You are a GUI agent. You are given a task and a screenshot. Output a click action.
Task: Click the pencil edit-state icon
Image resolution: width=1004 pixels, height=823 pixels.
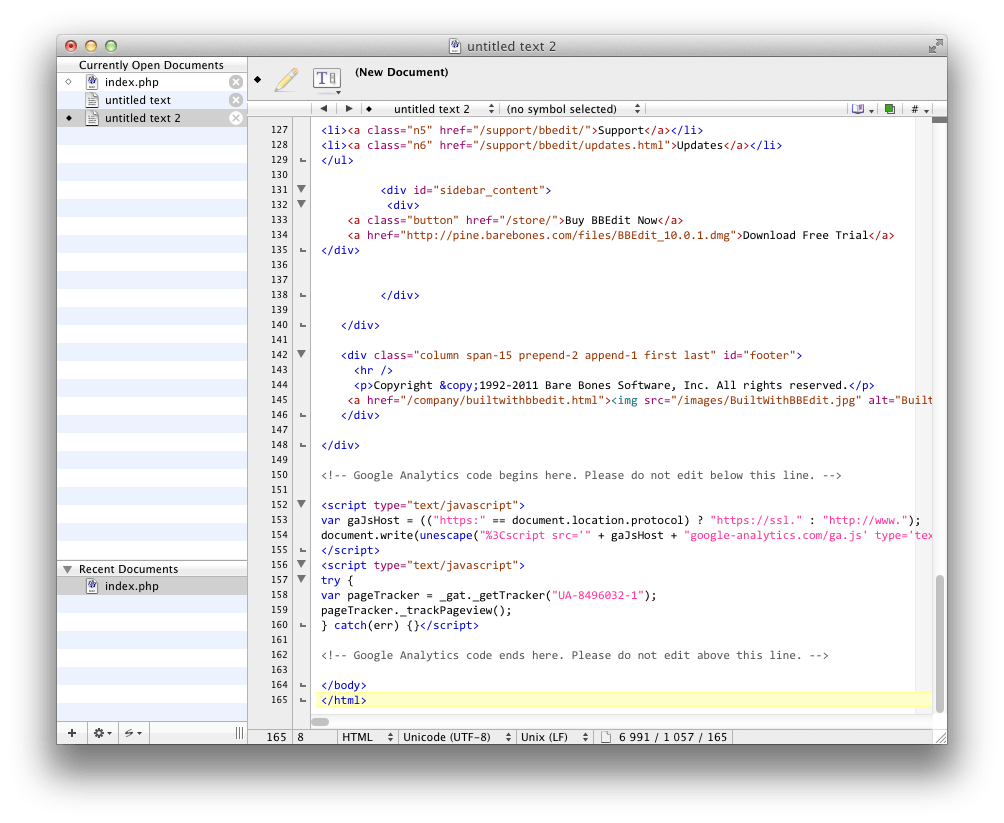point(287,80)
